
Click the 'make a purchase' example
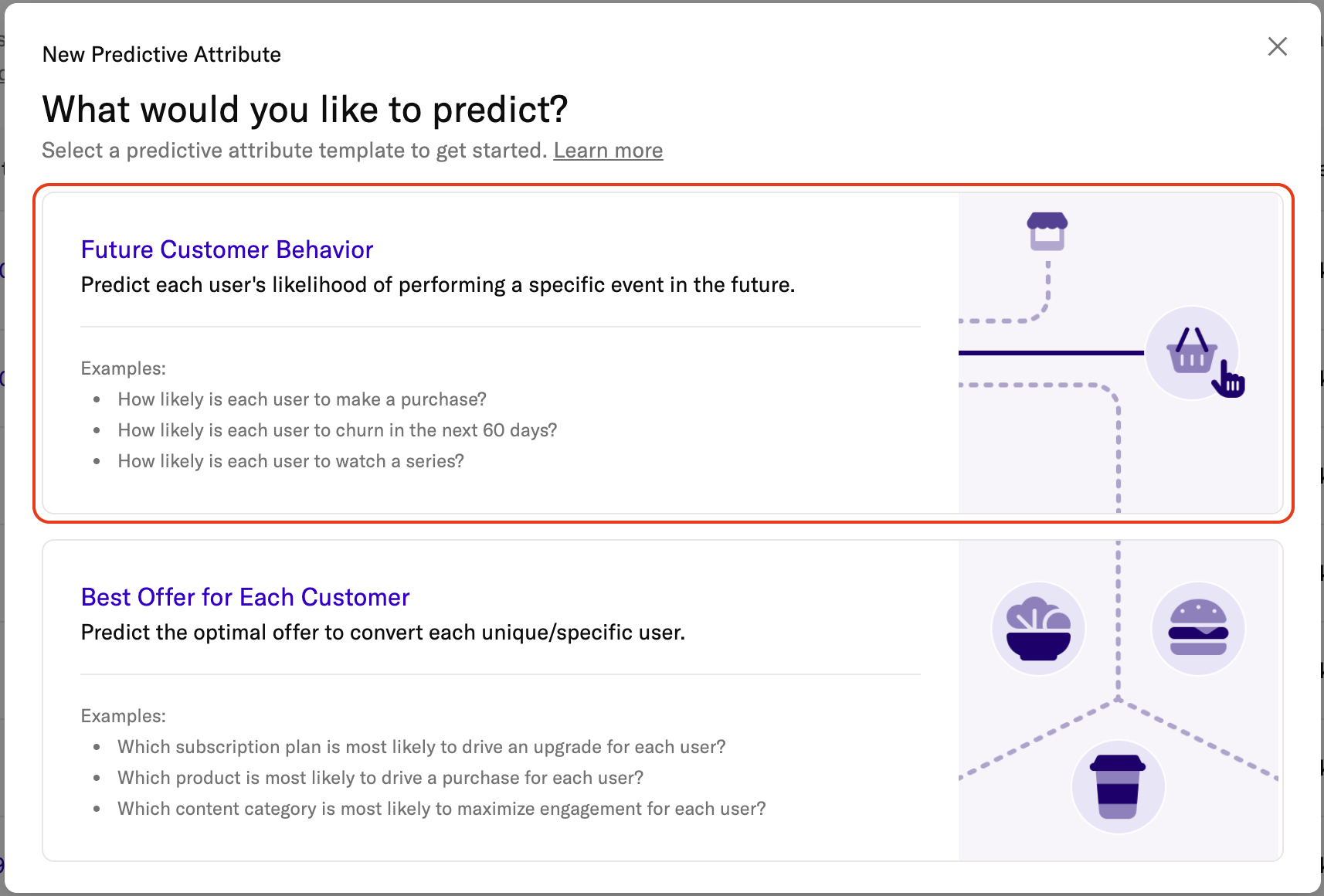[x=302, y=399]
